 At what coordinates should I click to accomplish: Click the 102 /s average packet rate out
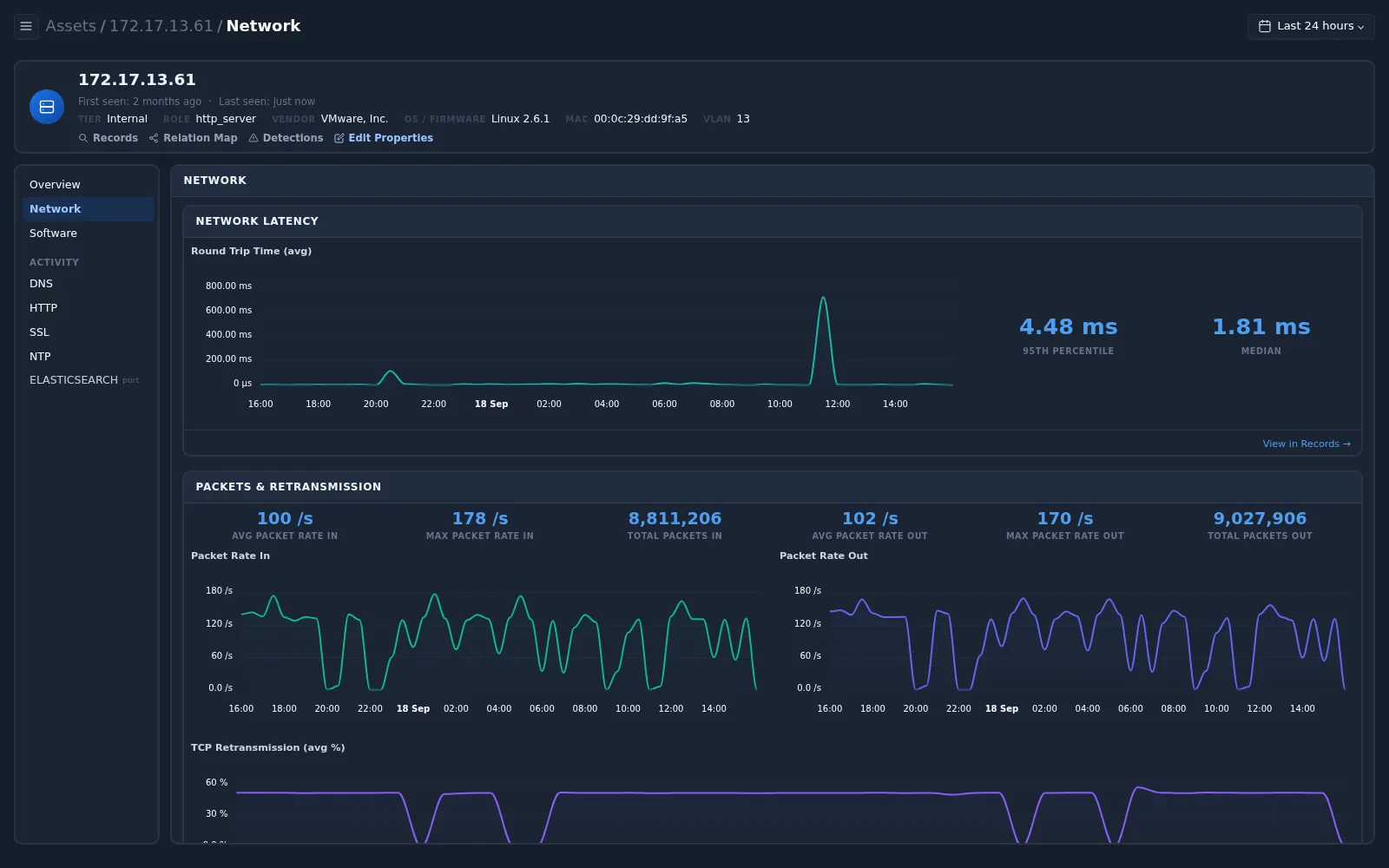[x=870, y=518]
